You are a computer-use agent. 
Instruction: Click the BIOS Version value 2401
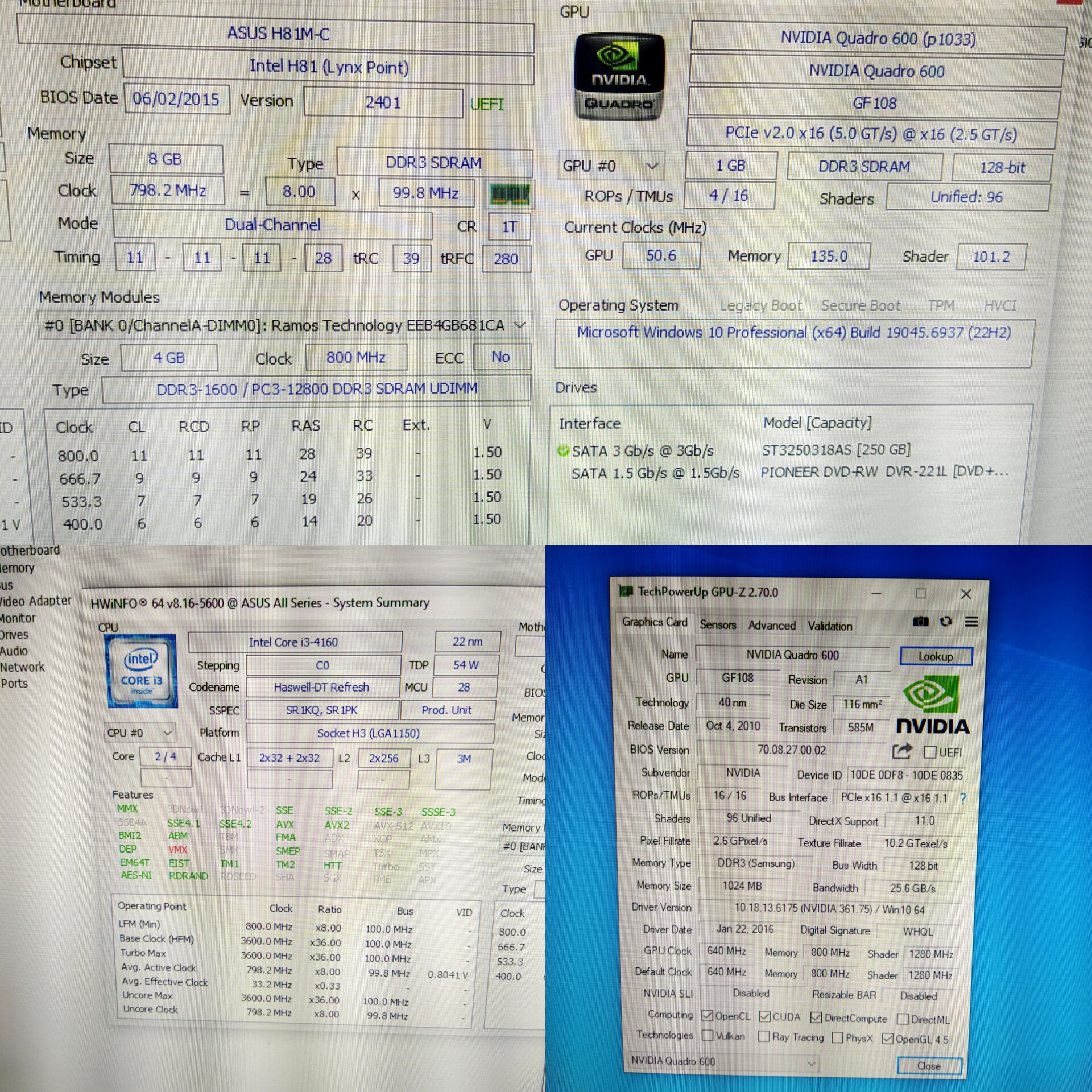tap(383, 102)
